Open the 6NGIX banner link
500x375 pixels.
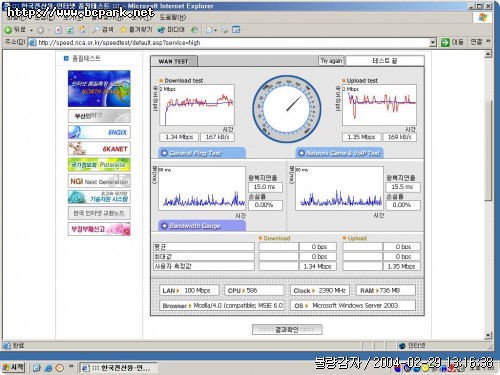[99, 132]
